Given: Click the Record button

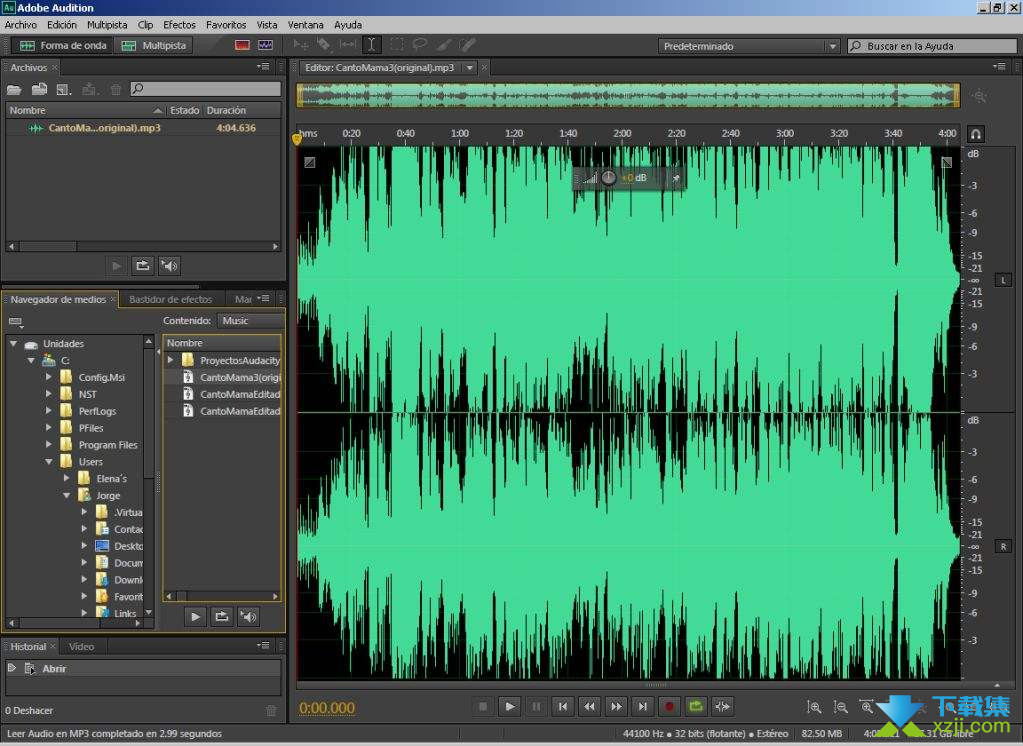Looking at the screenshot, I should click(x=669, y=706).
